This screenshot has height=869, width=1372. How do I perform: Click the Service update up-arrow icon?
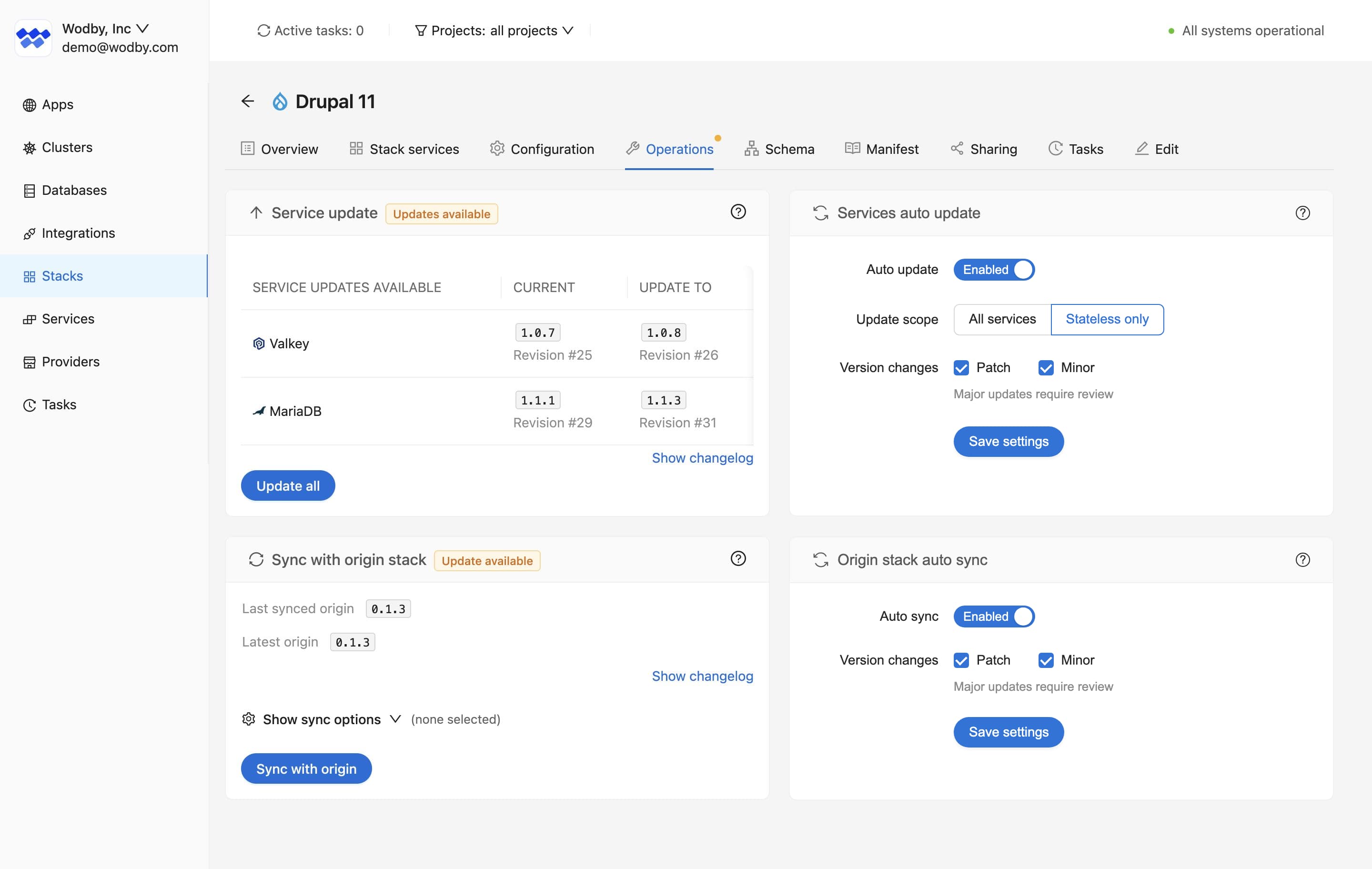tap(256, 213)
